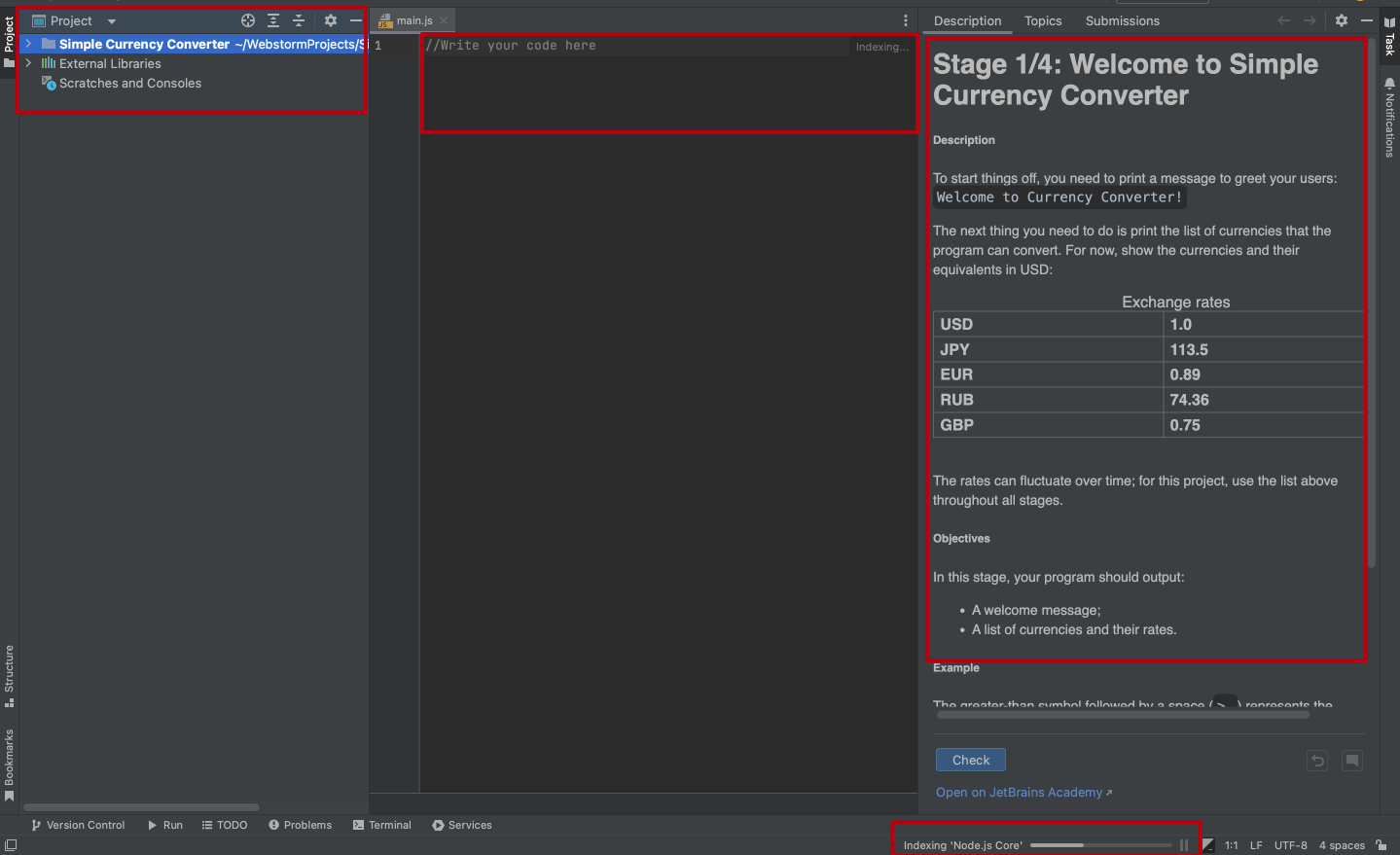Open Project panel settings gear
Viewport: 1400px width, 855px height.
pos(331,20)
